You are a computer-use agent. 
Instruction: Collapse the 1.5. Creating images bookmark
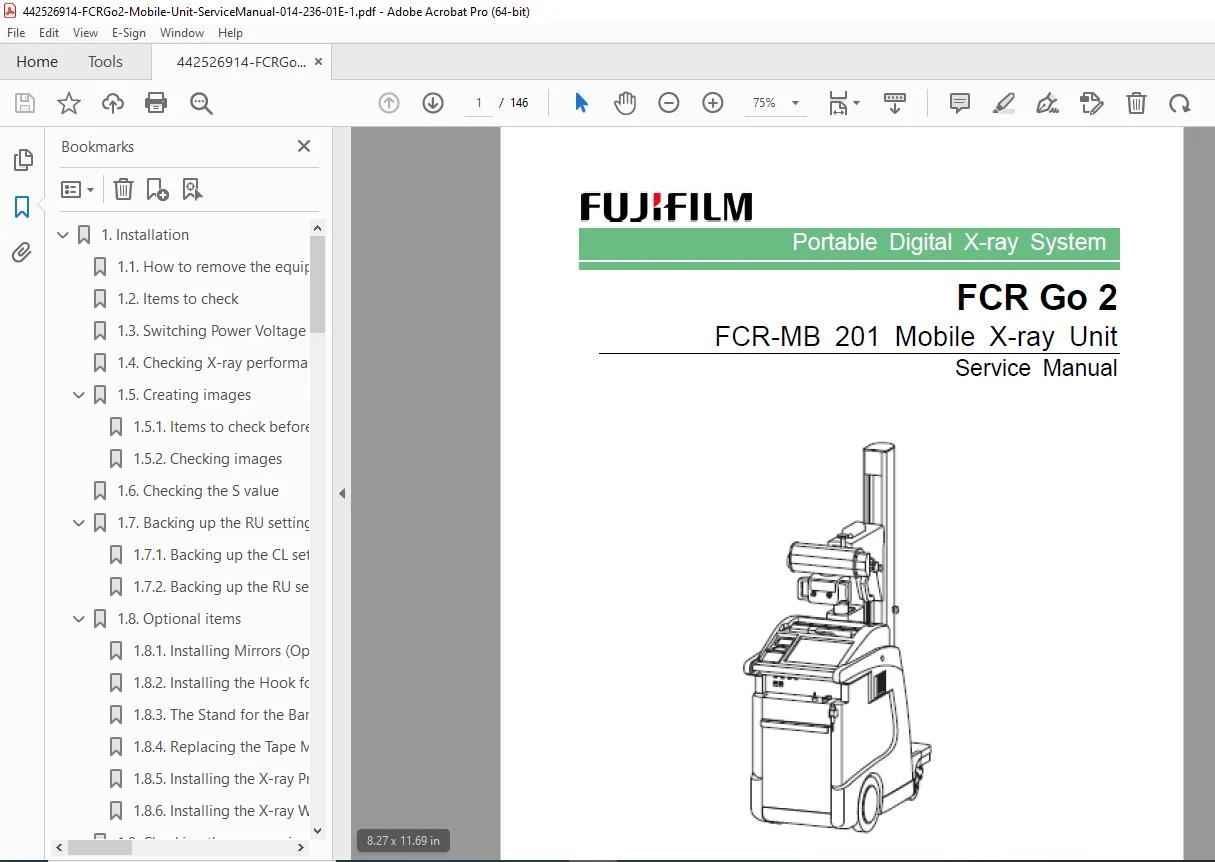[x=79, y=395]
